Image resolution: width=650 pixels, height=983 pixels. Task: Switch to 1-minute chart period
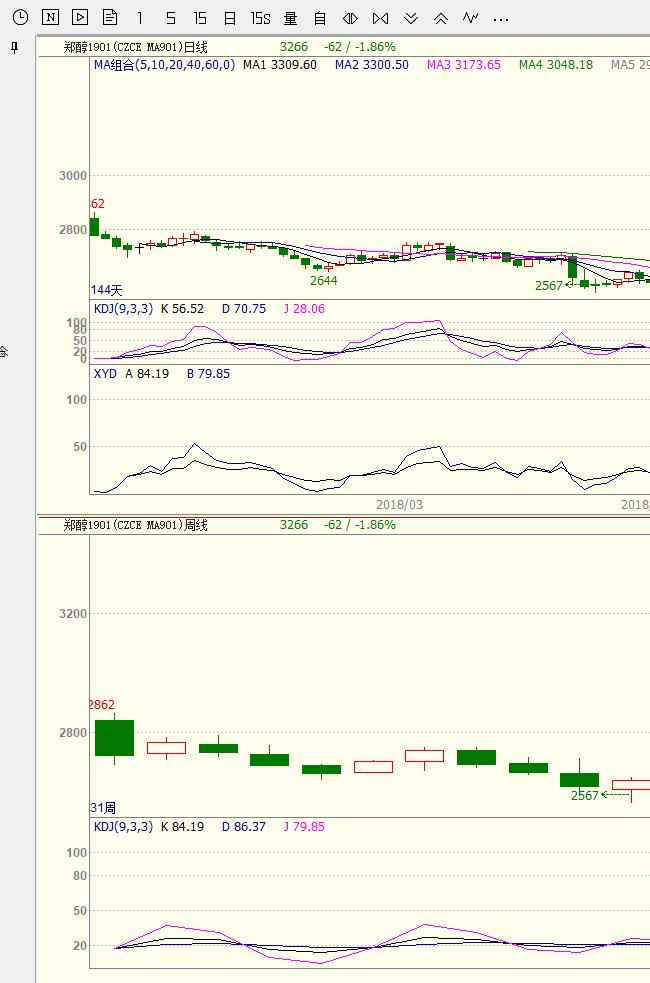[x=140, y=18]
